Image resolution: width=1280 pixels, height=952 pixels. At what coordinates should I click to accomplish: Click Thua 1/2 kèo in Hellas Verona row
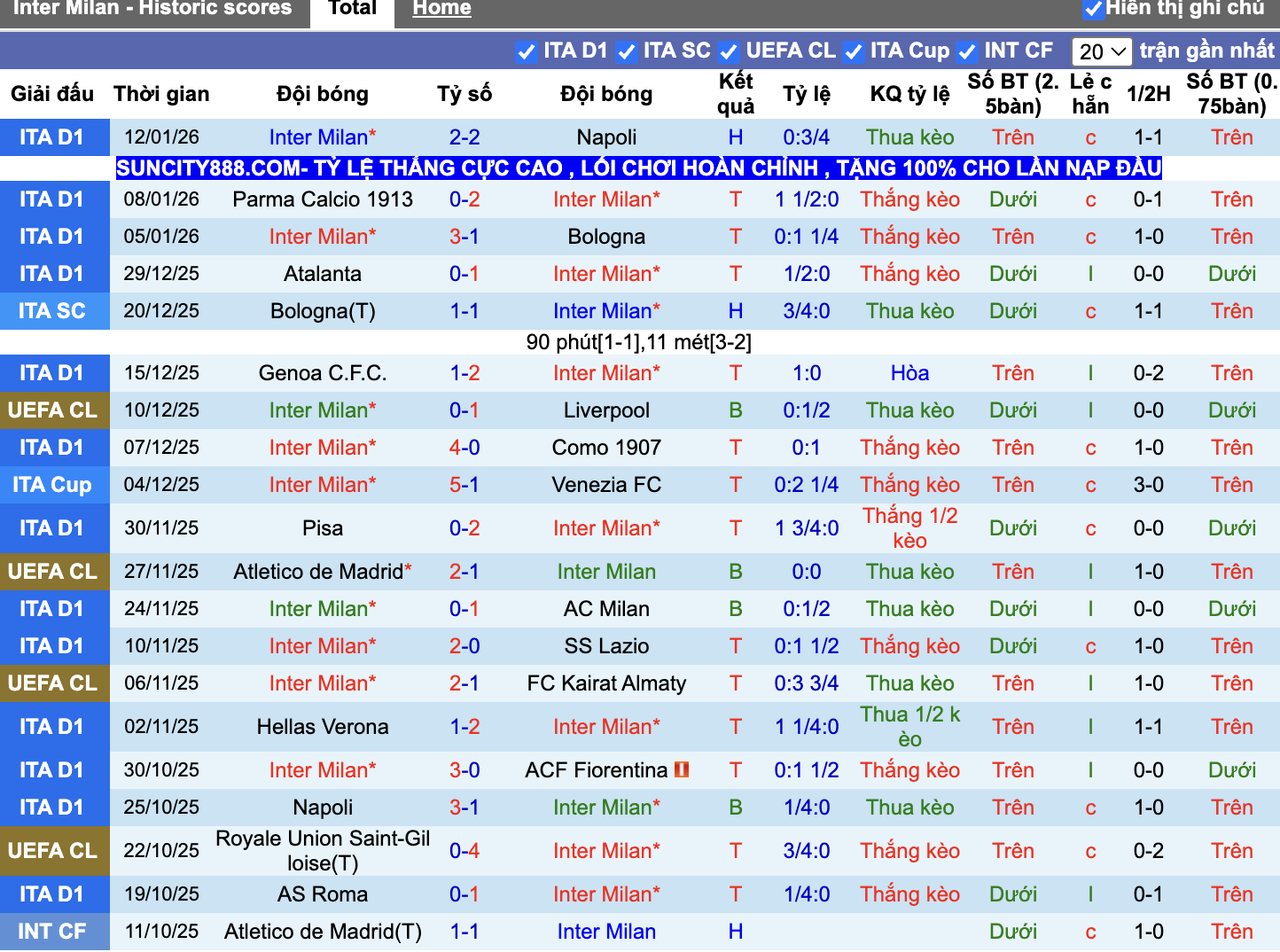tap(910, 727)
